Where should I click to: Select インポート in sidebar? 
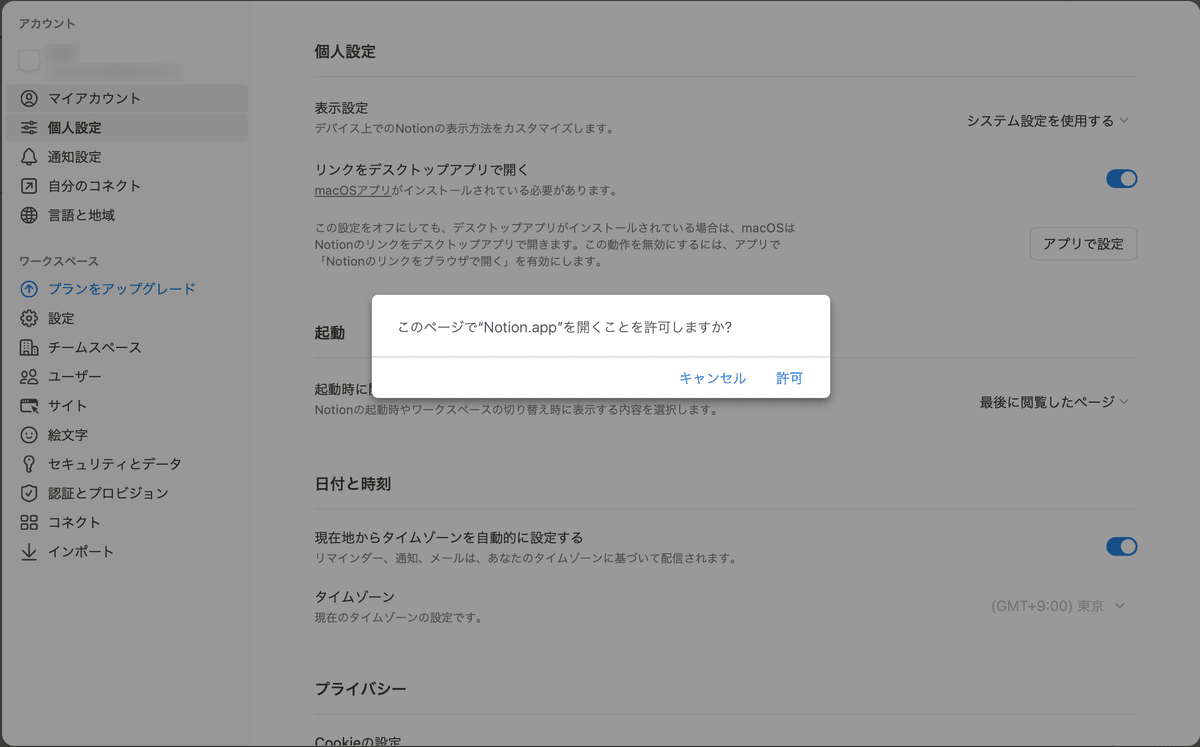pos(126,551)
